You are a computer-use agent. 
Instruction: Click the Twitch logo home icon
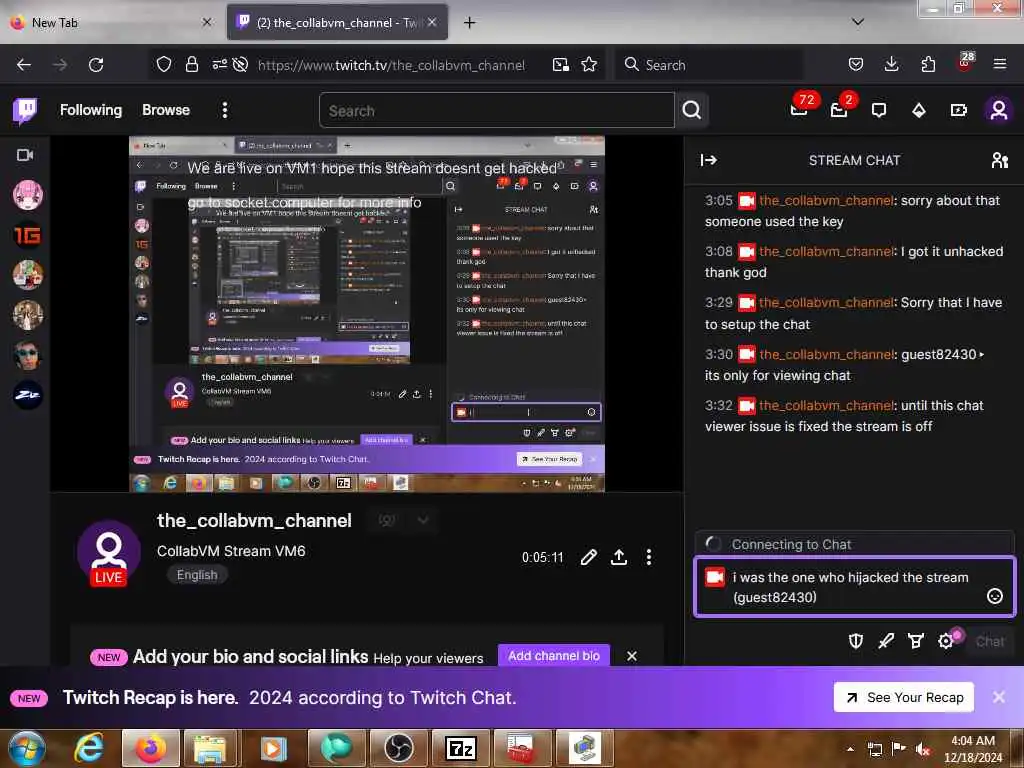[25, 110]
